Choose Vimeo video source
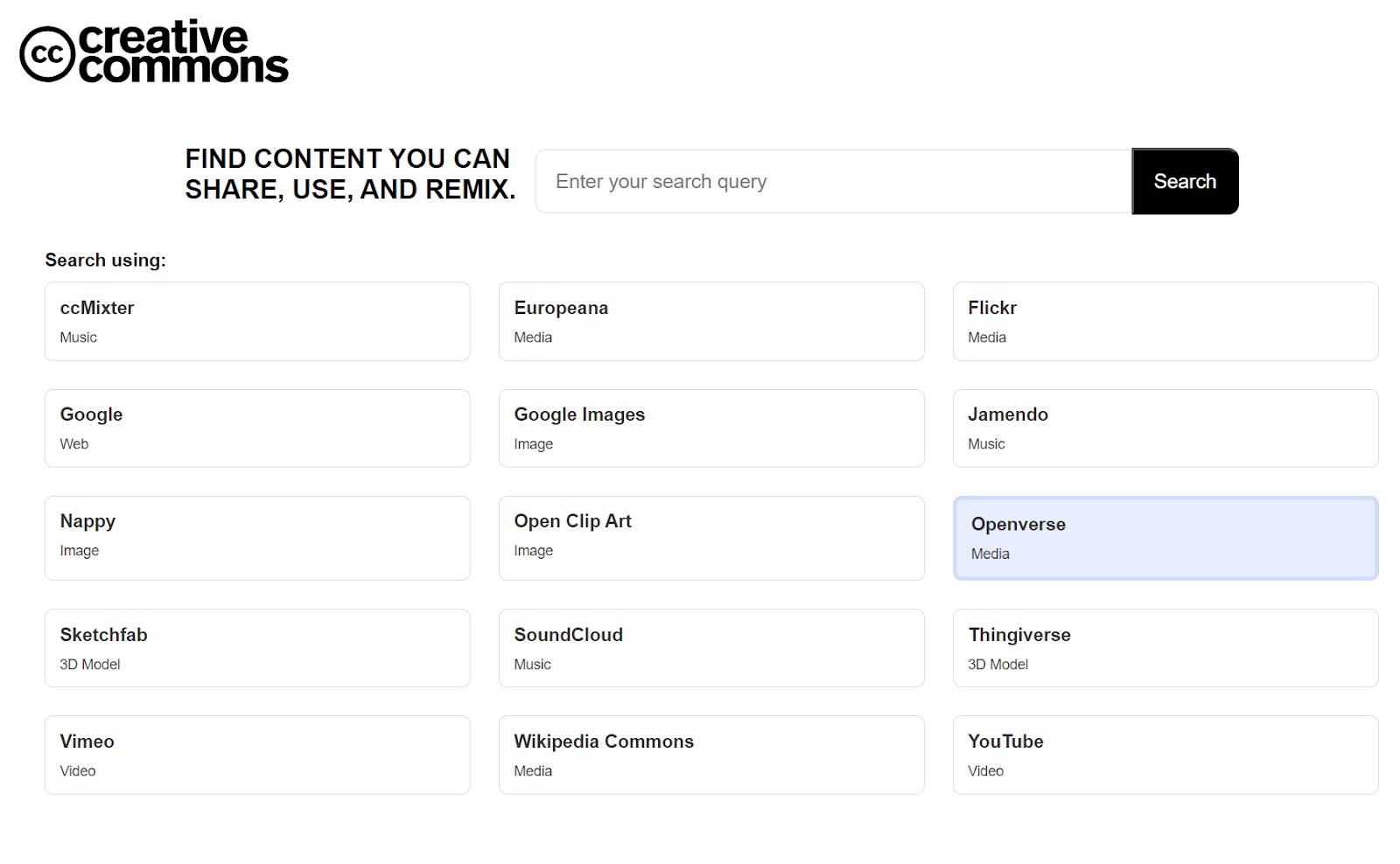This screenshot has height=864, width=1400. coord(257,755)
